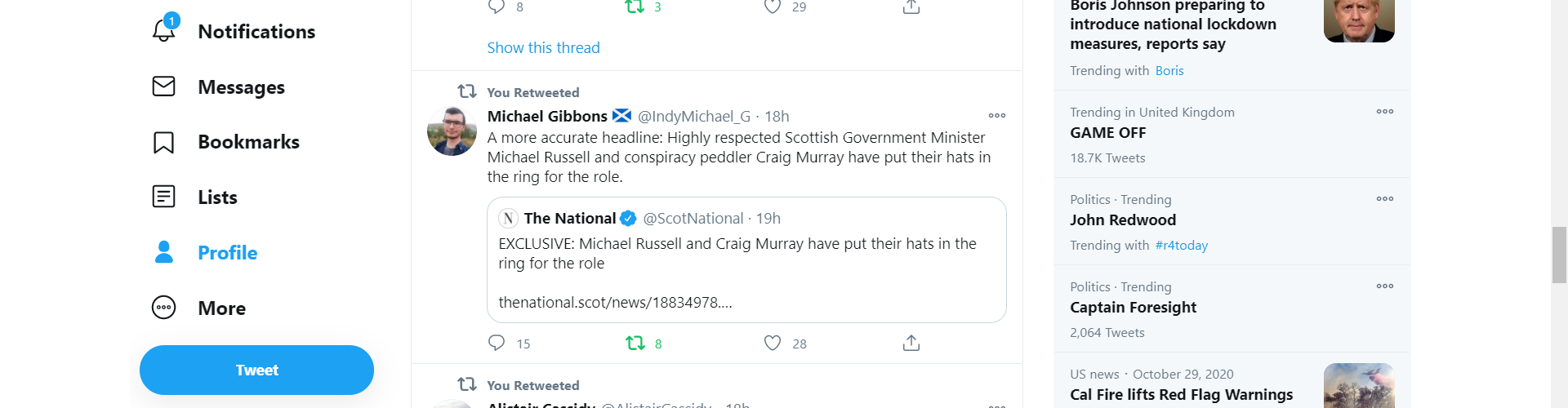Open the Messages envelope icon

[x=164, y=86]
